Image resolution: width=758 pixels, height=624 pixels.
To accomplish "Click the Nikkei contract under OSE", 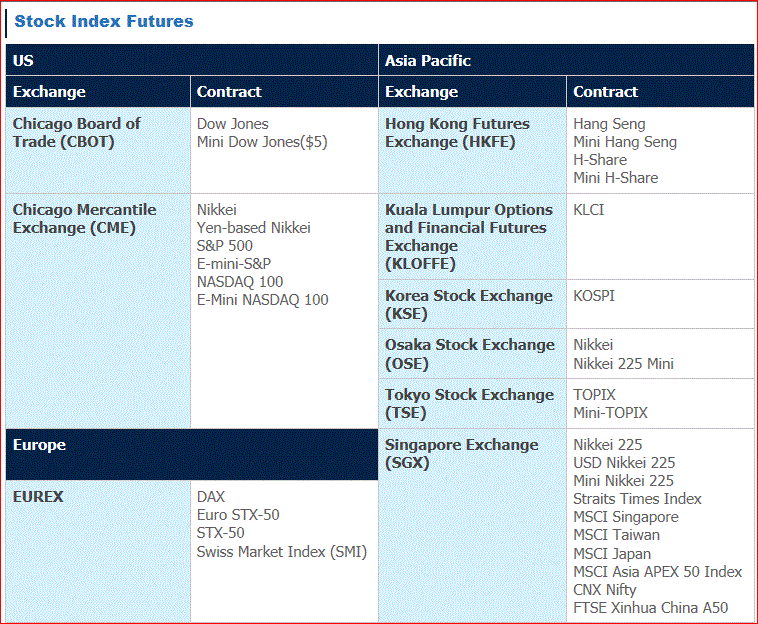I will click(593, 345).
